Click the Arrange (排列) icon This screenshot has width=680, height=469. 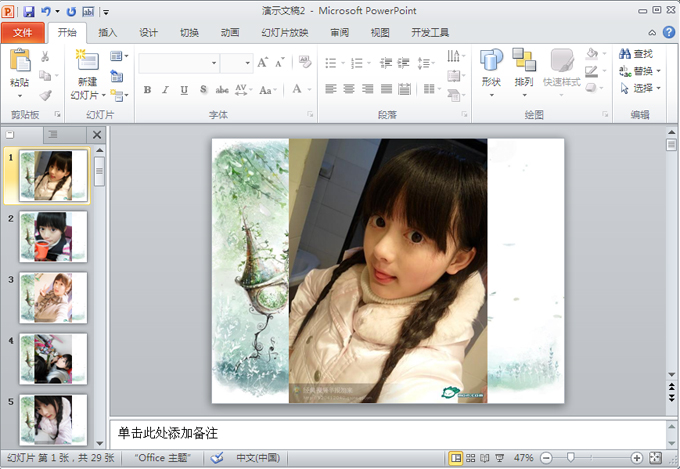point(524,66)
